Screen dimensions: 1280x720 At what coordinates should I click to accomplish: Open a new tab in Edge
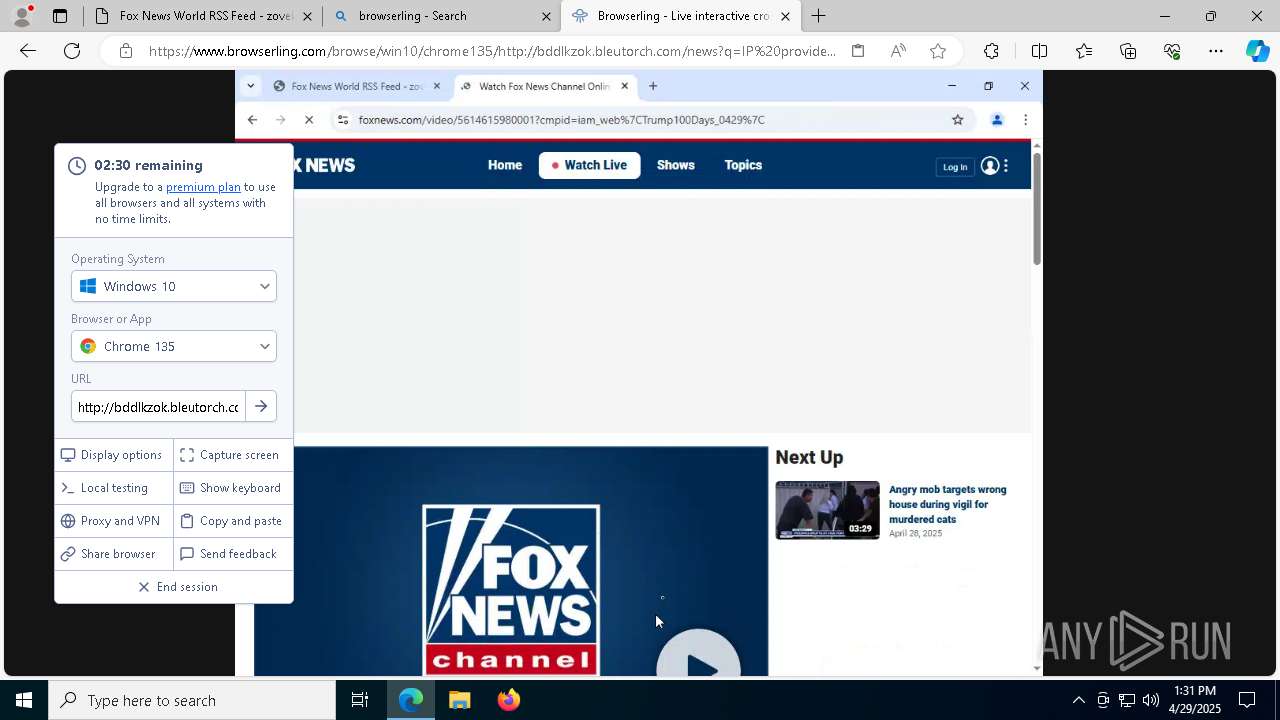pyautogui.click(x=819, y=16)
